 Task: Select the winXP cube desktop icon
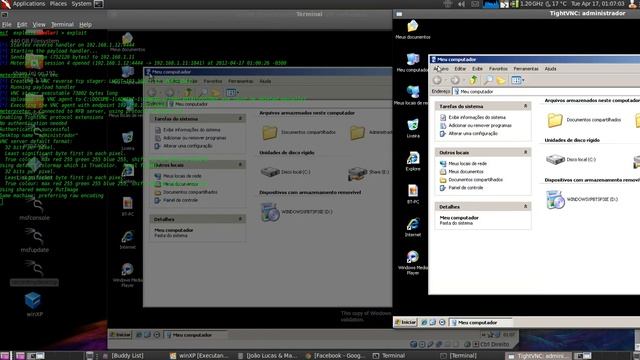(x=34, y=304)
